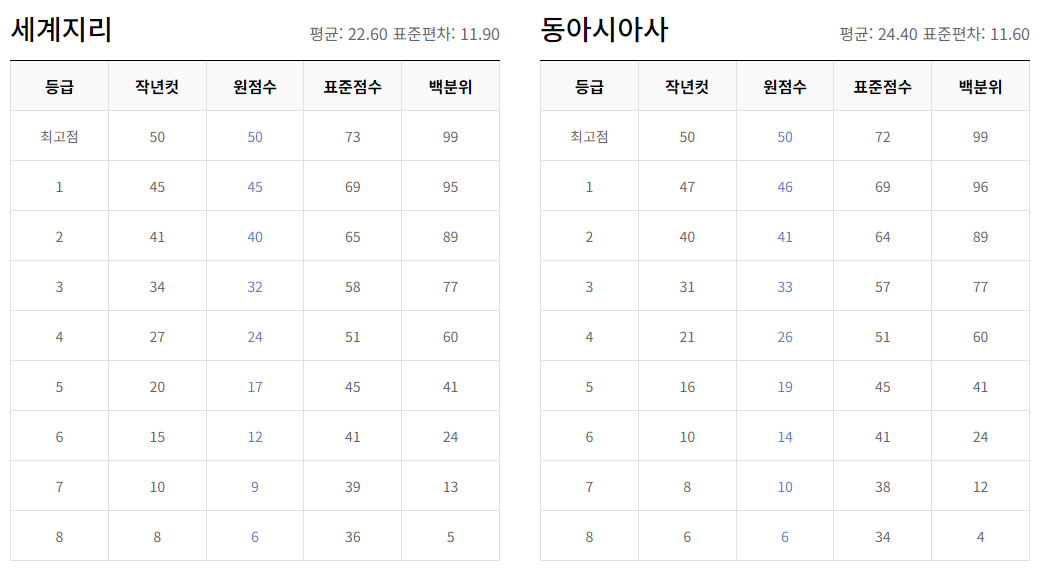Screen dimensions: 1042x571
Task: Open blue 원점수 46 in 동아시아사 grade 1
Action: [785, 187]
